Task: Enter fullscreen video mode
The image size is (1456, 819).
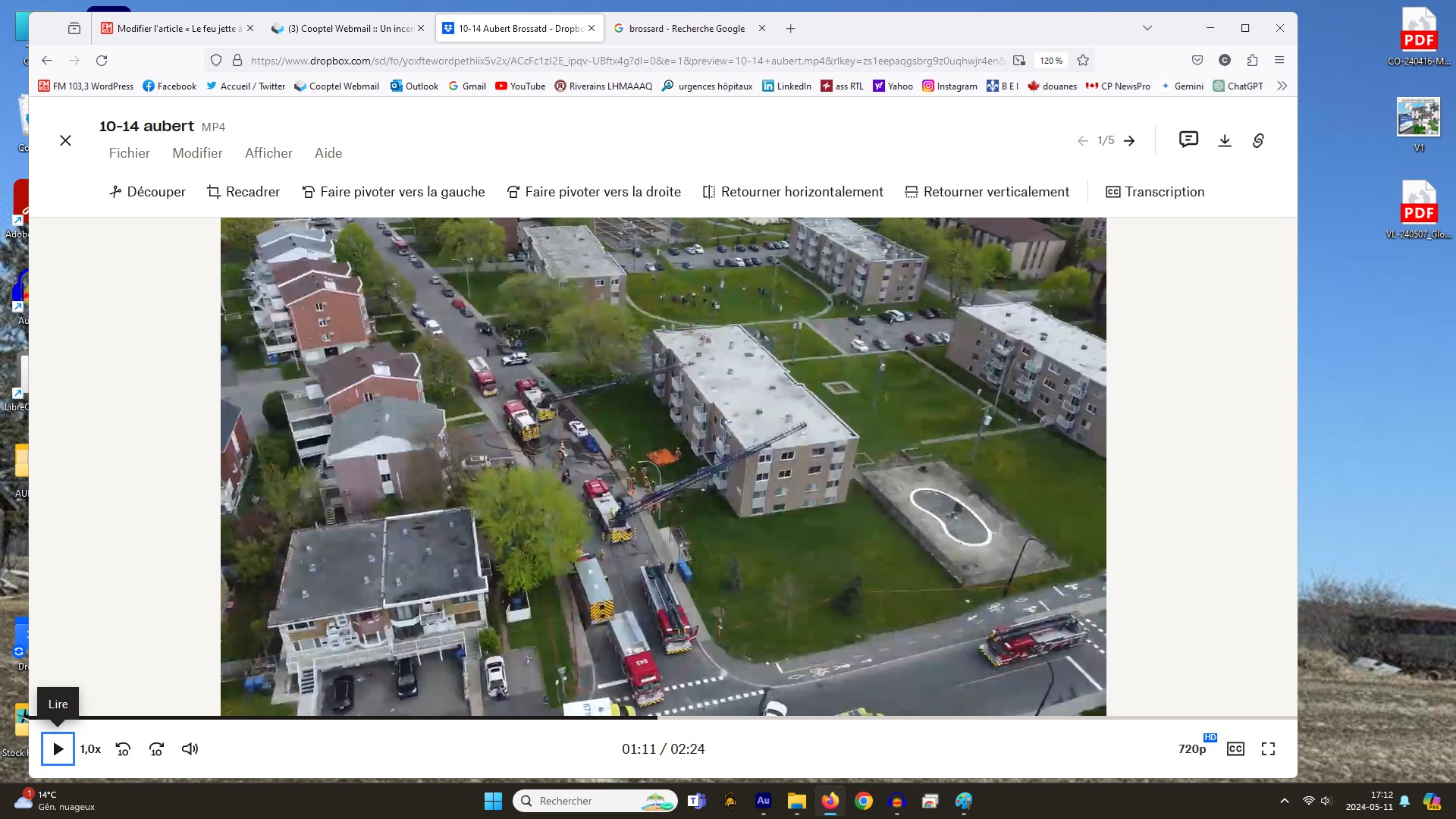Action: pos(1268,749)
